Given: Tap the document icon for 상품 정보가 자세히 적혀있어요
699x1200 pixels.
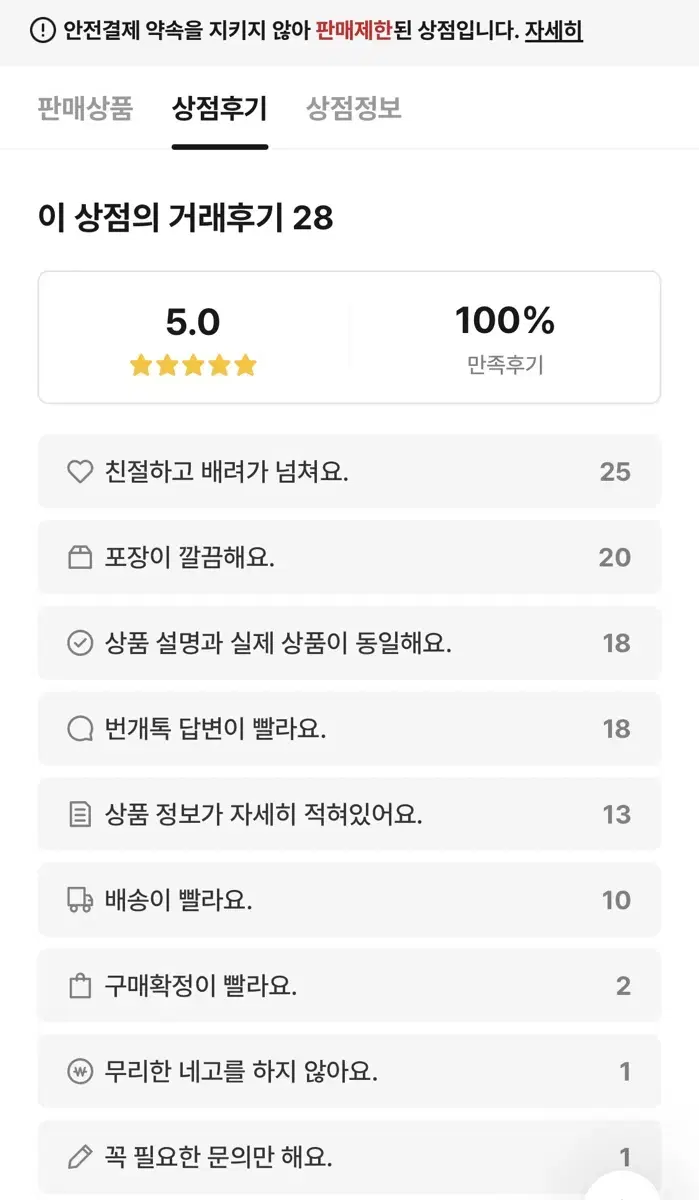Looking at the screenshot, I should point(80,815).
